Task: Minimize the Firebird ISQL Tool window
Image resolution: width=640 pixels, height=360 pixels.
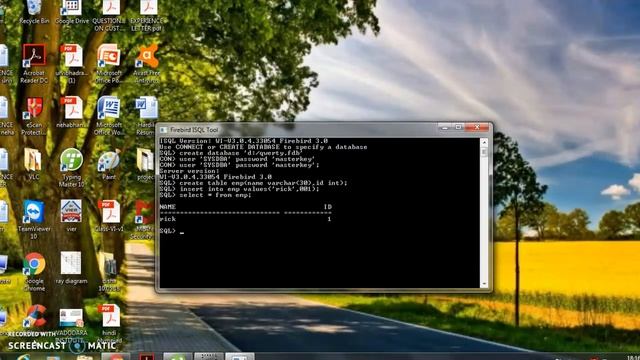Action: tap(445, 128)
